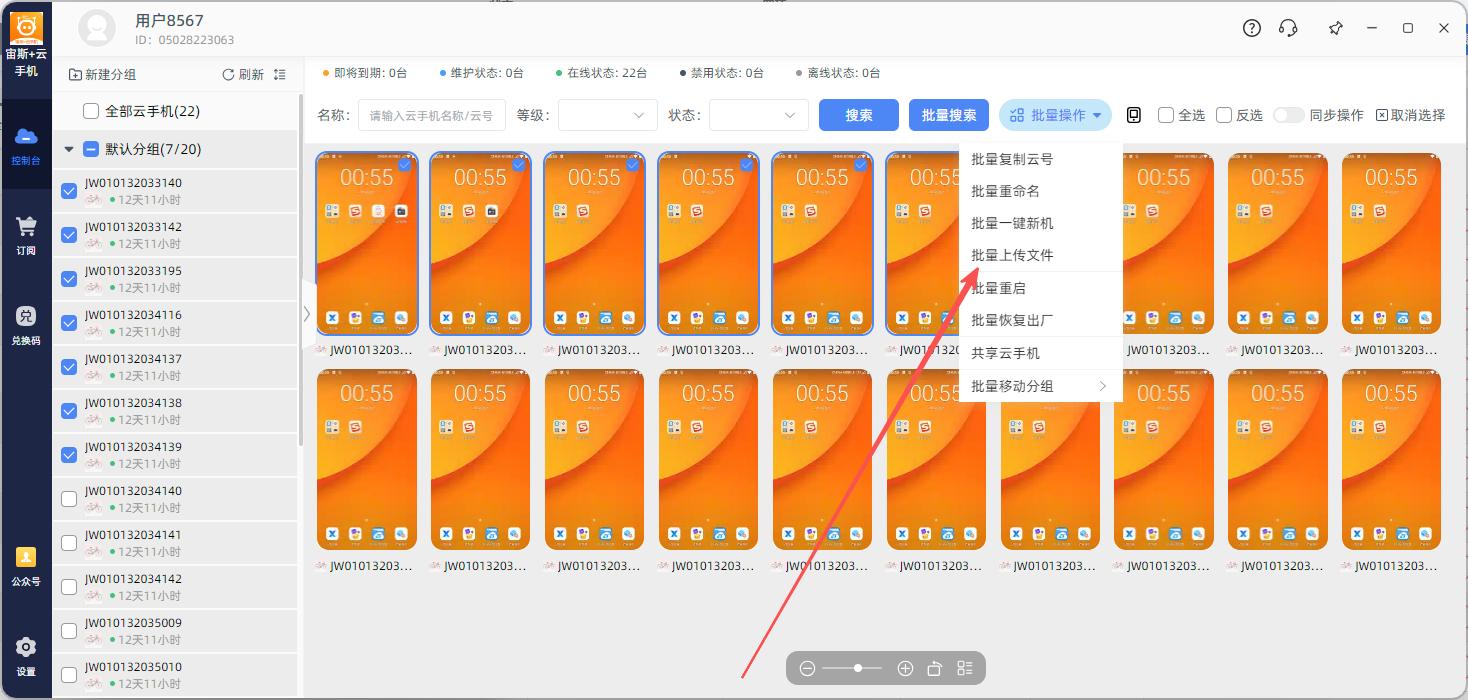Click the 离线状态: 0台 status text
This screenshot has width=1468, height=700.
tap(843, 73)
